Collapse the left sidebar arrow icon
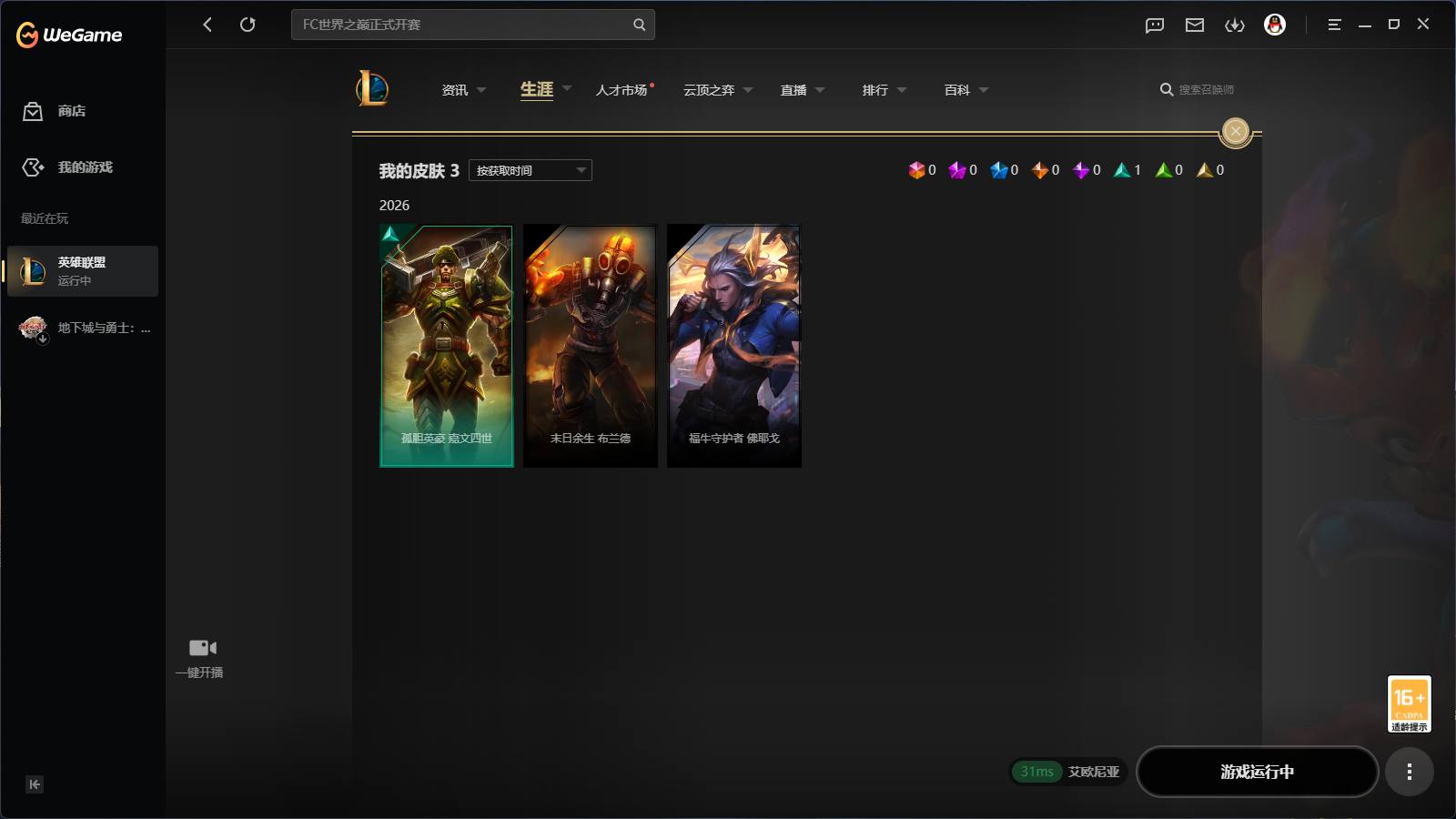The image size is (1456, 819). (x=35, y=784)
